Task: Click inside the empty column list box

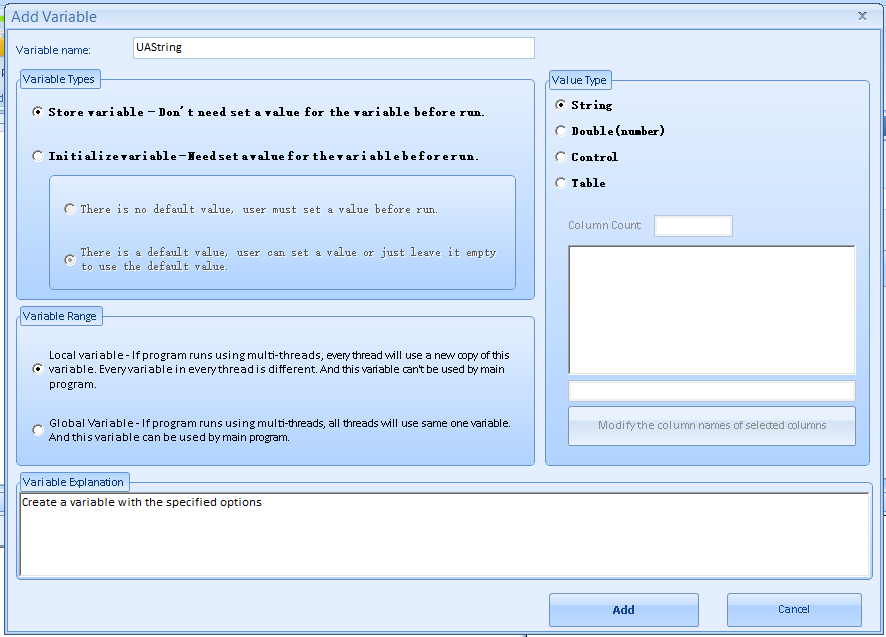Action: point(711,309)
